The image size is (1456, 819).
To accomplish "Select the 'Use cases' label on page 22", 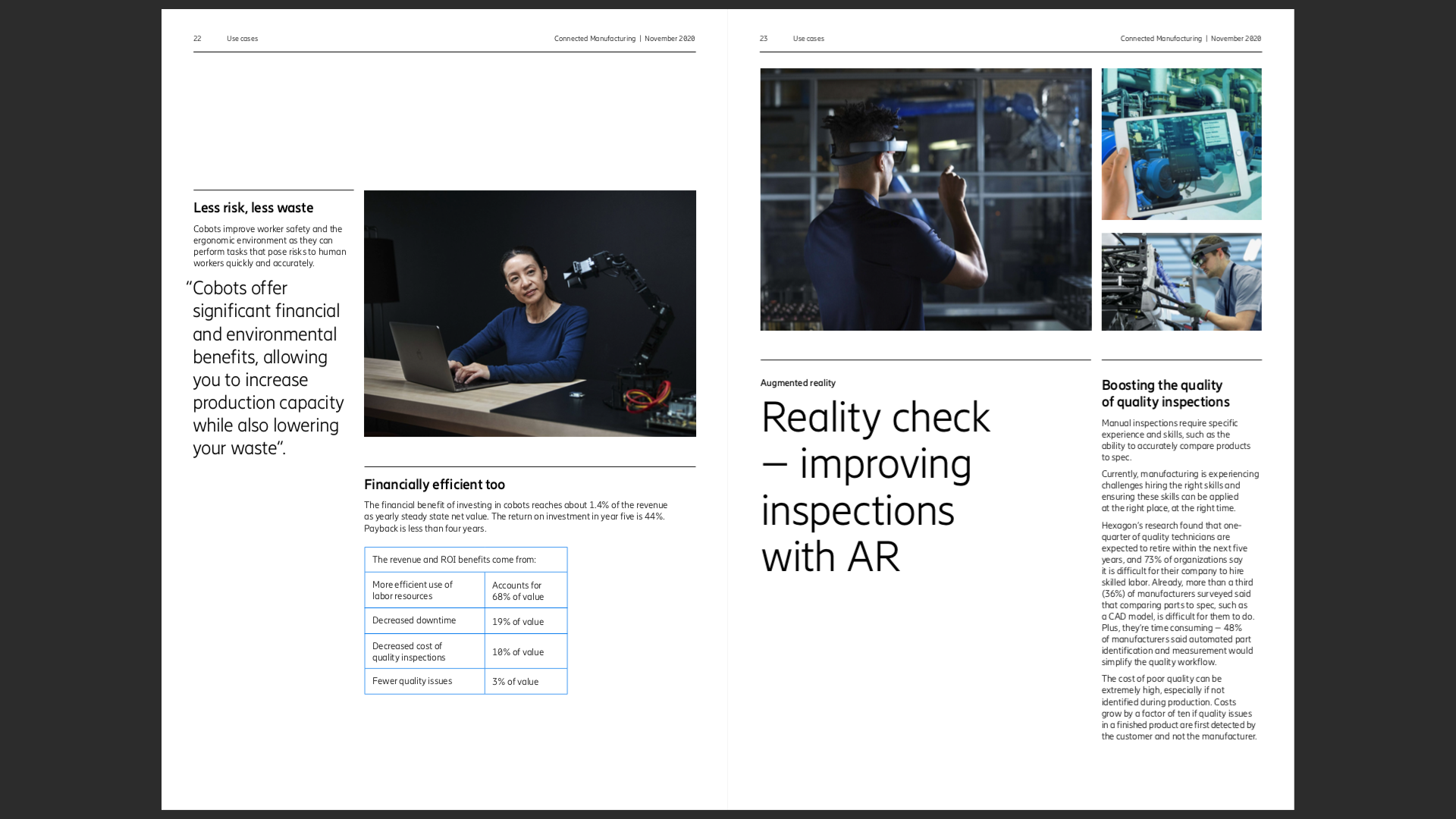I will [x=242, y=38].
